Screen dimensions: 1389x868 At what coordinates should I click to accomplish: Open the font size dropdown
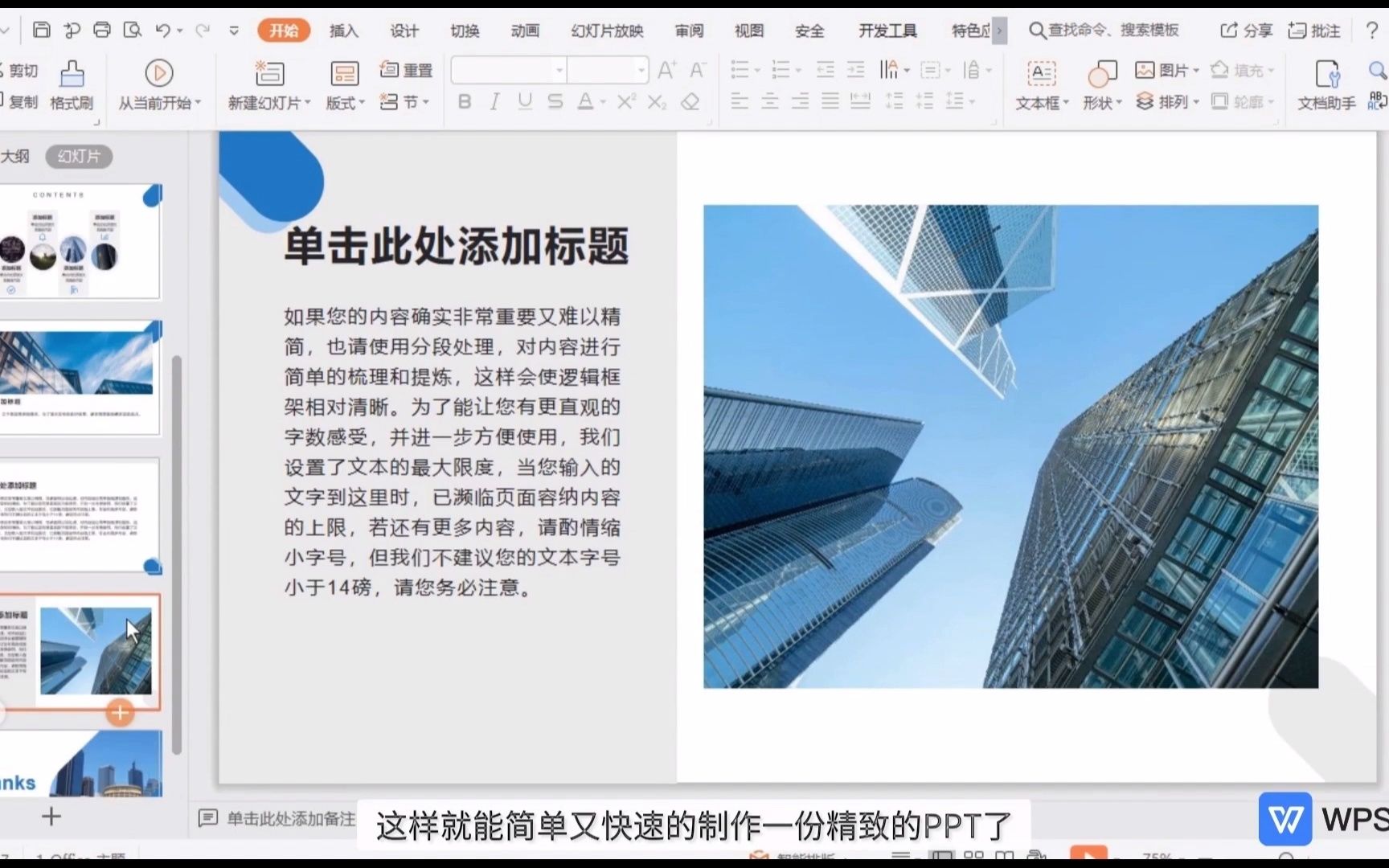pyautogui.click(x=641, y=70)
